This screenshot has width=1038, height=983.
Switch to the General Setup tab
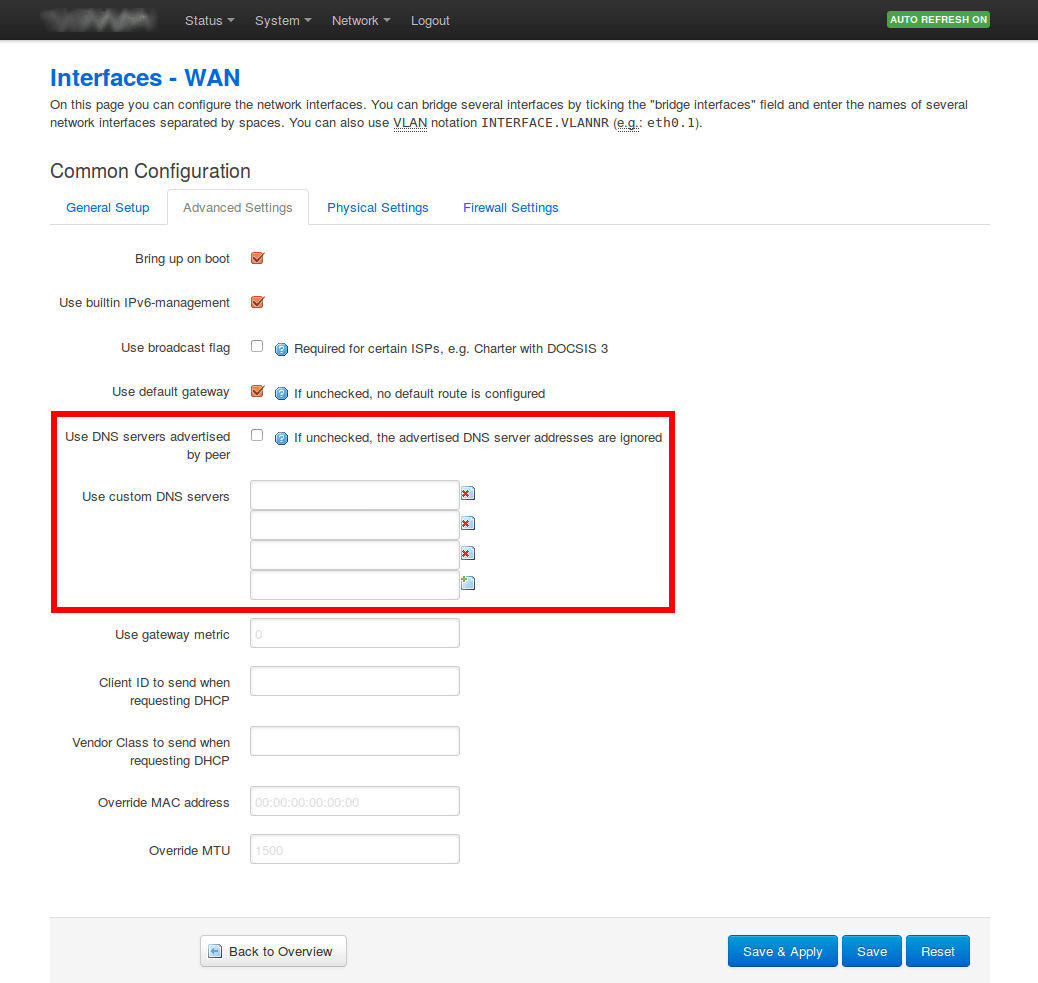[x=108, y=208]
